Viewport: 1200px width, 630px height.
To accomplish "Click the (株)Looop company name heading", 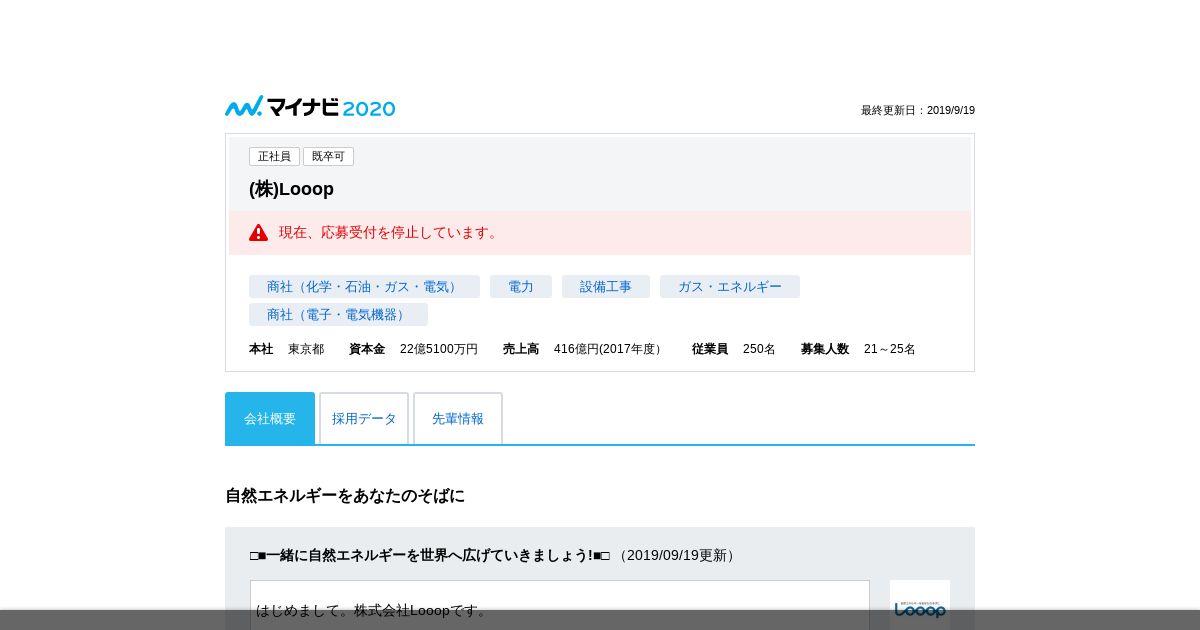I will (x=291, y=189).
